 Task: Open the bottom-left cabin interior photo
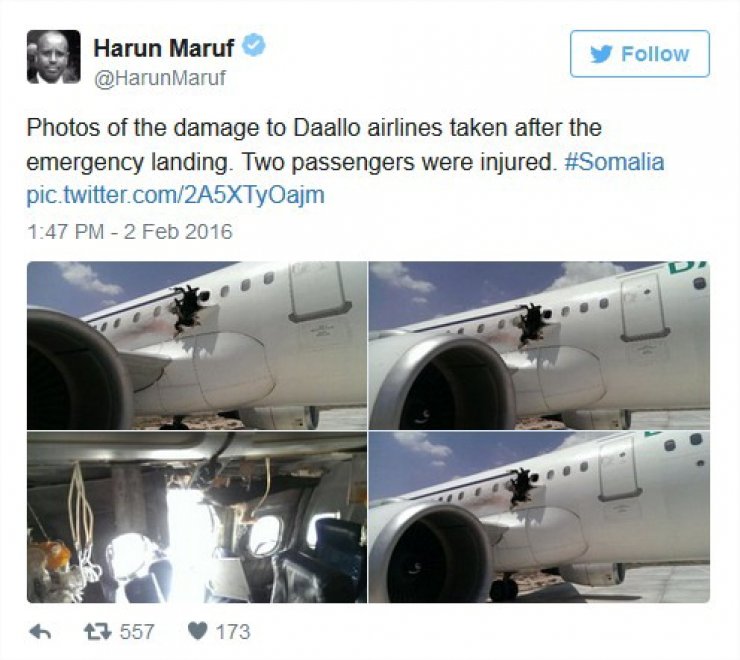click(x=197, y=517)
